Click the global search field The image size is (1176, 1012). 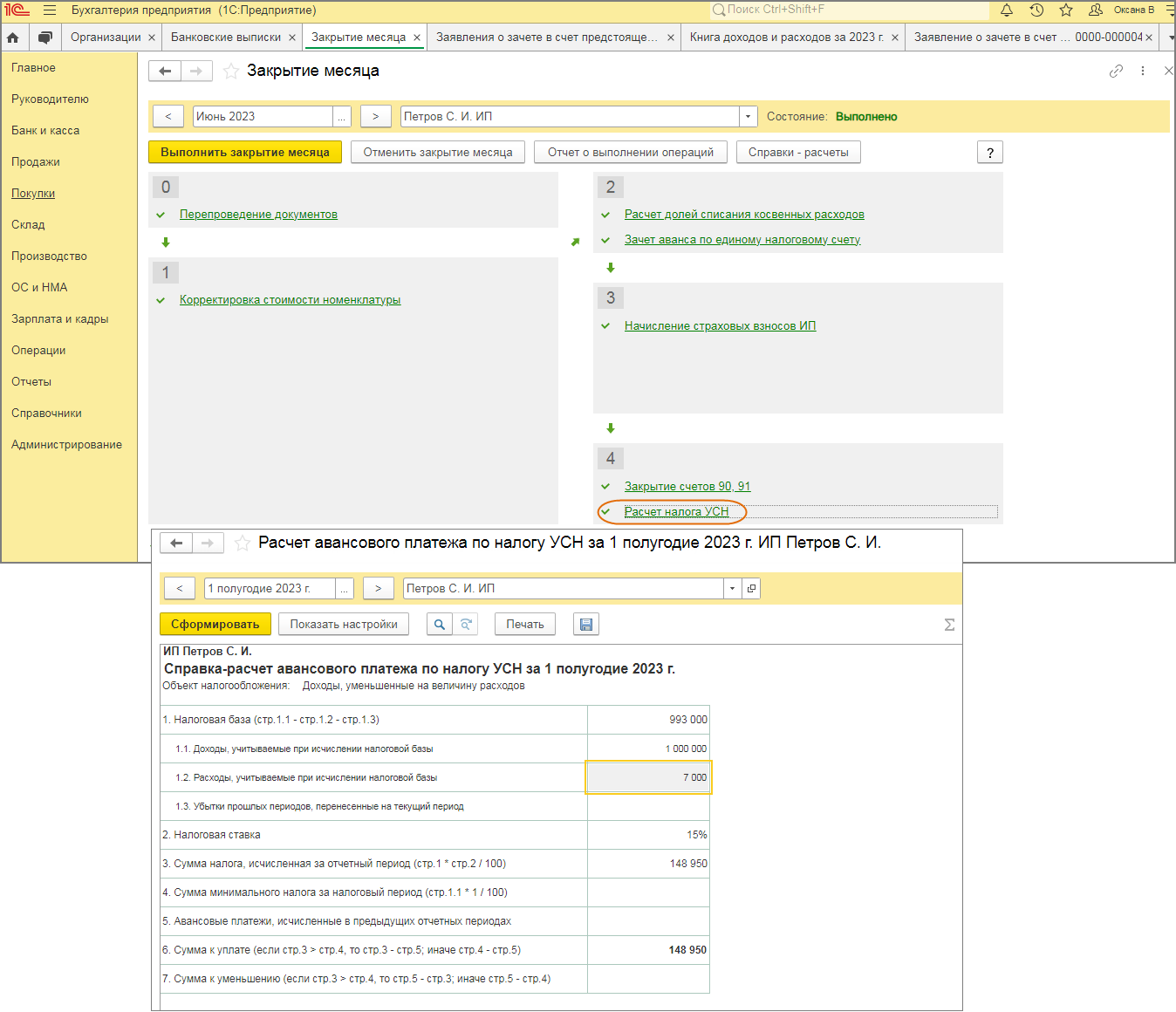tap(850, 10)
